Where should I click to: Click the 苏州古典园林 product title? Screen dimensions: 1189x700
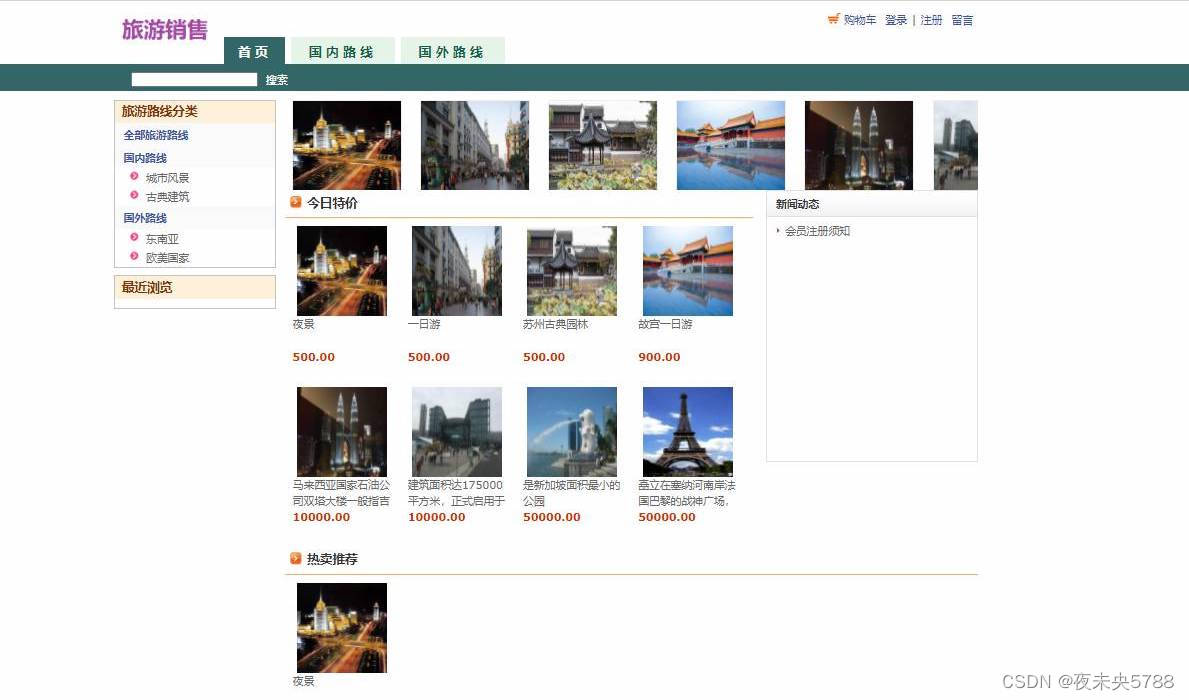[556, 324]
